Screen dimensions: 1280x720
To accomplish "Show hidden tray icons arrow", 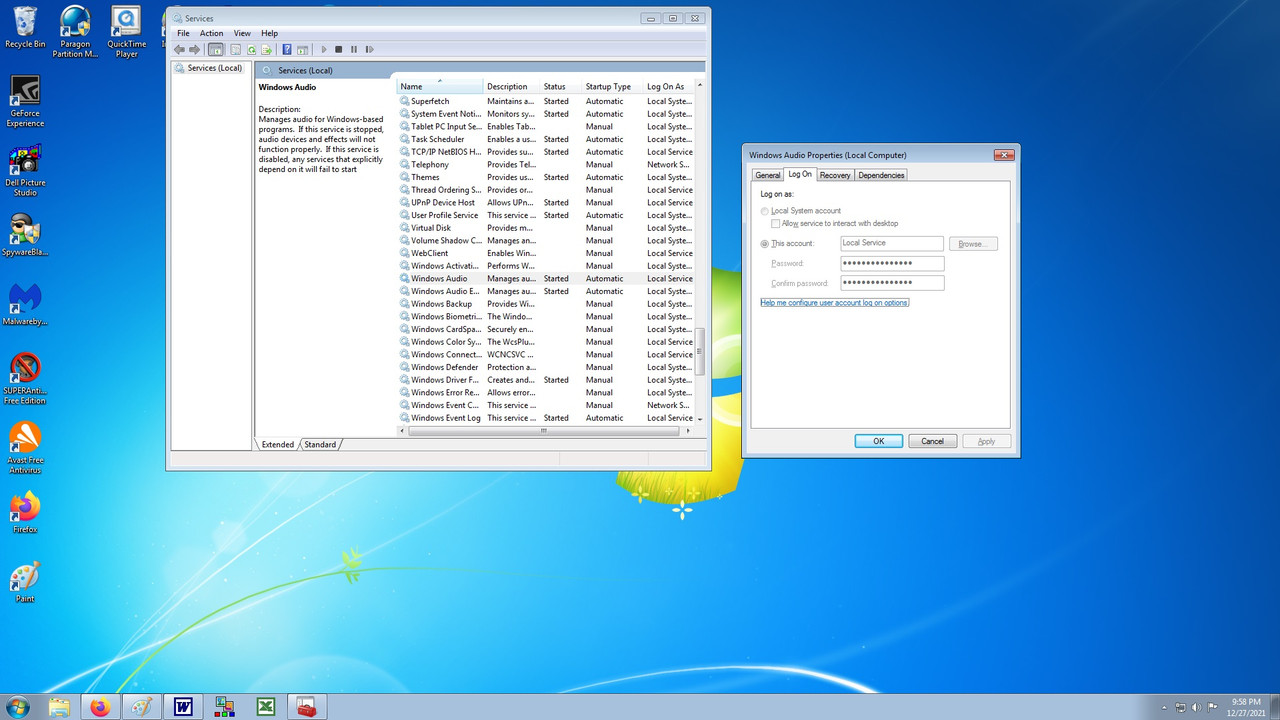I will coord(1164,707).
